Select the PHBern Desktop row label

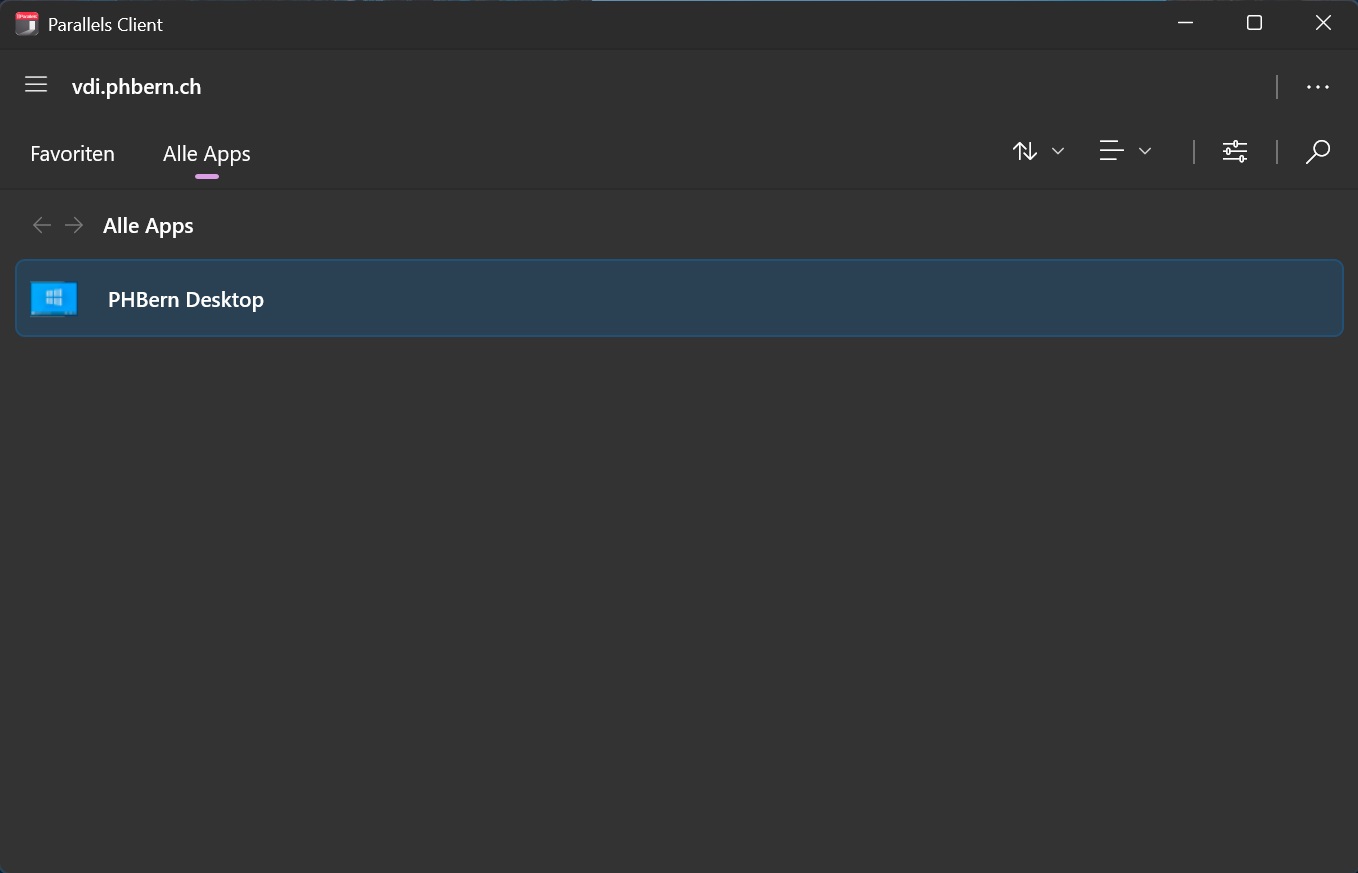pos(185,299)
